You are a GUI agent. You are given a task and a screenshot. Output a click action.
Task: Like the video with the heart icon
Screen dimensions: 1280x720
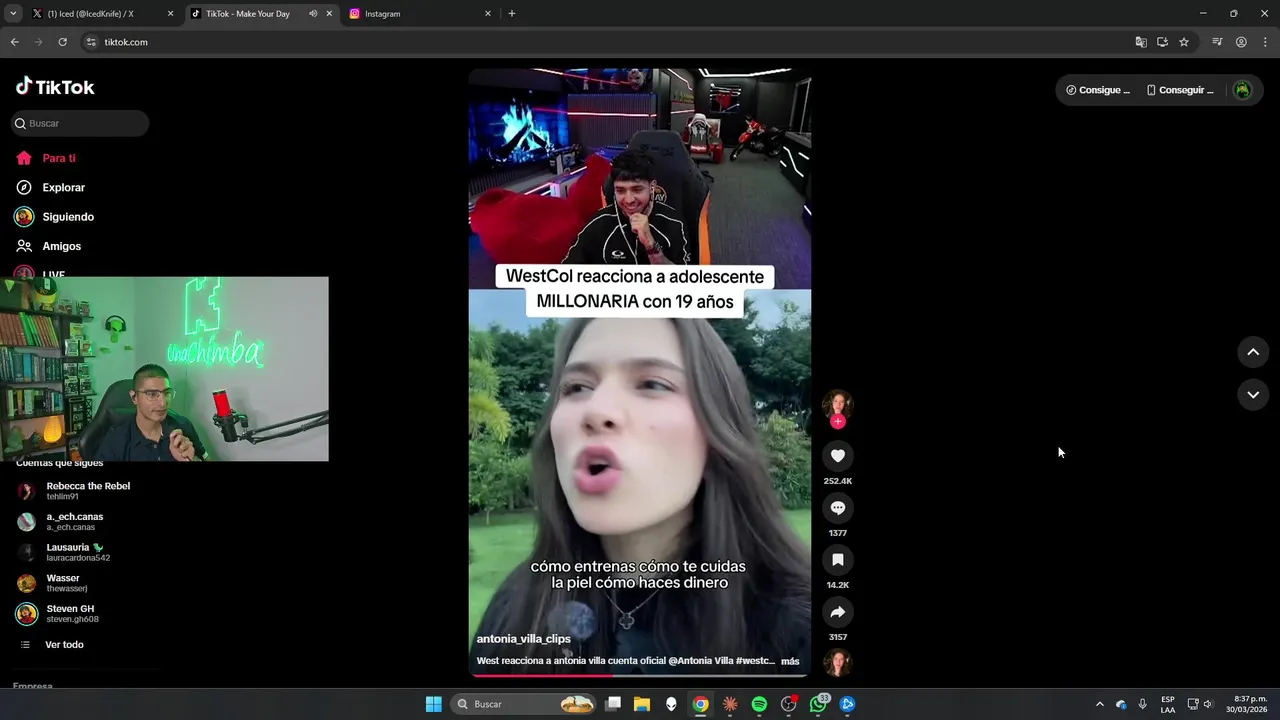[838, 456]
